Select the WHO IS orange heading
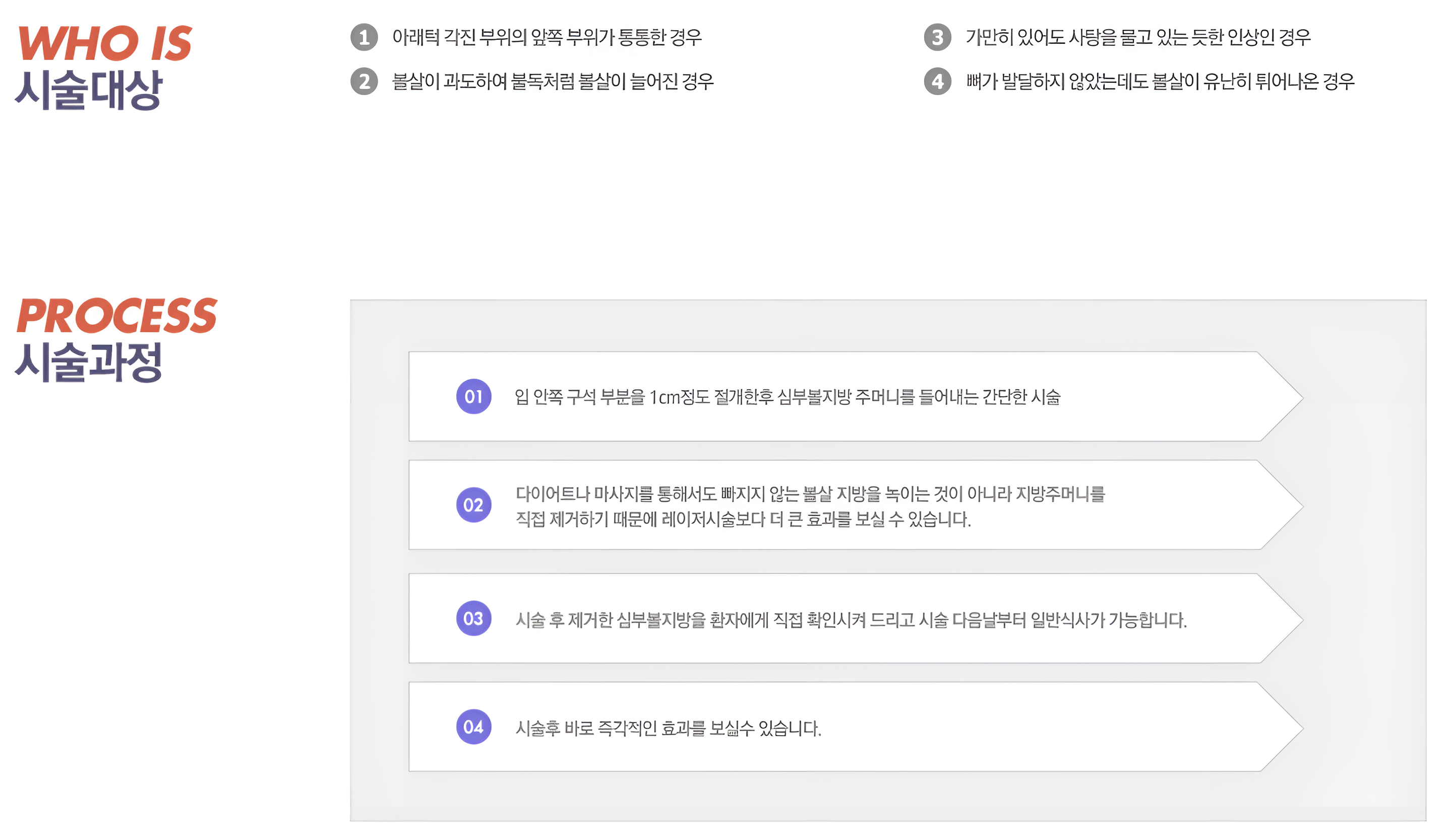The image size is (1444, 840). (x=105, y=43)
